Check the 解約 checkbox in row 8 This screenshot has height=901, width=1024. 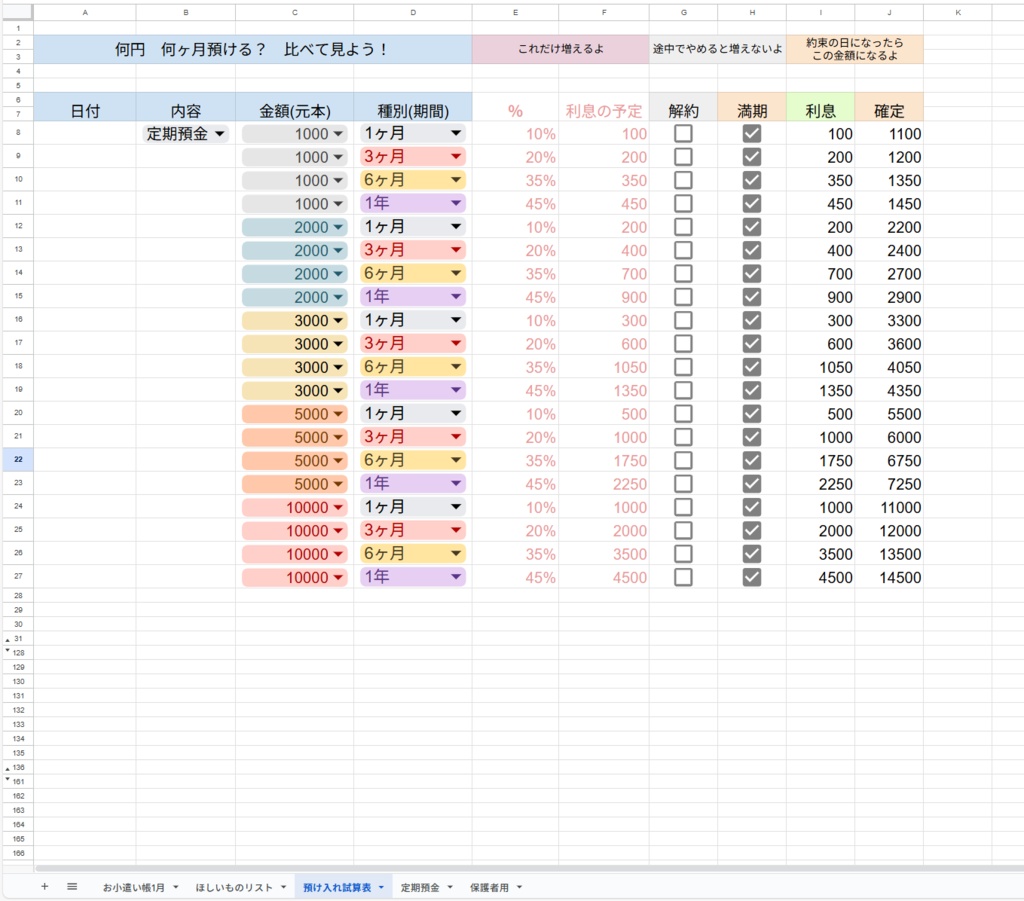(x=684, y=133)
